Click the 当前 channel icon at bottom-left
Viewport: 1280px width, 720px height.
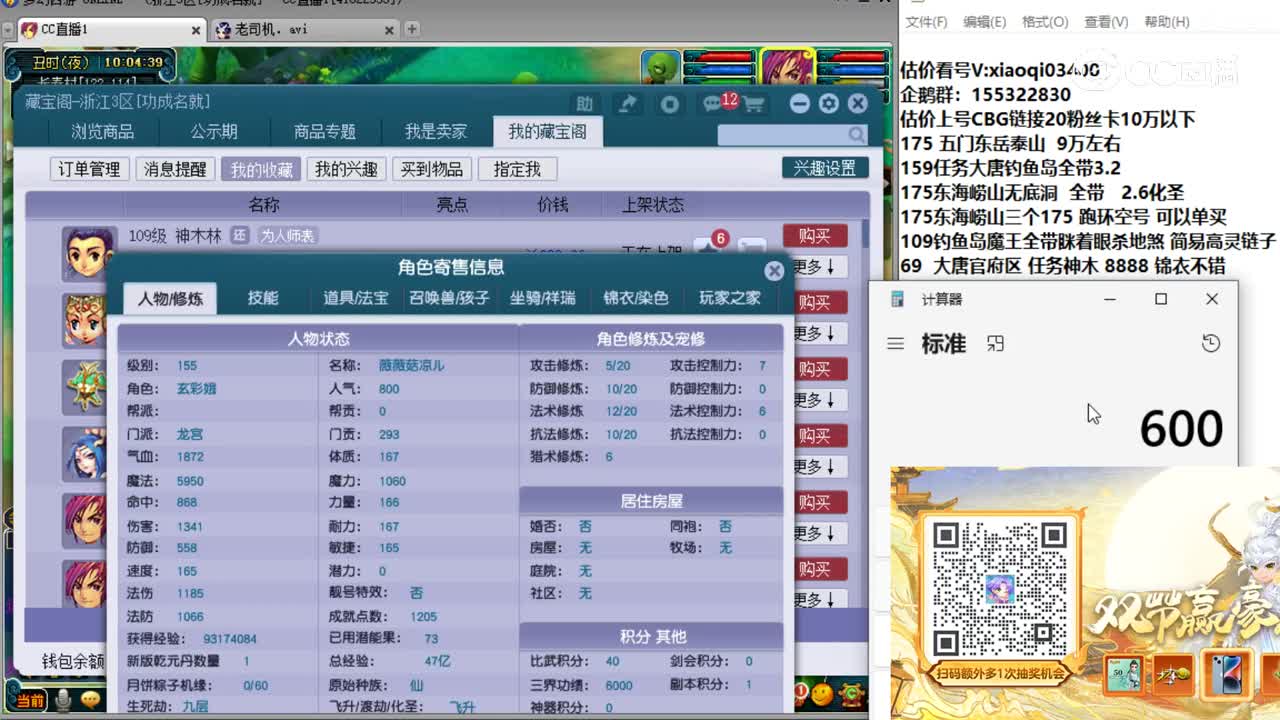(30, 701)
